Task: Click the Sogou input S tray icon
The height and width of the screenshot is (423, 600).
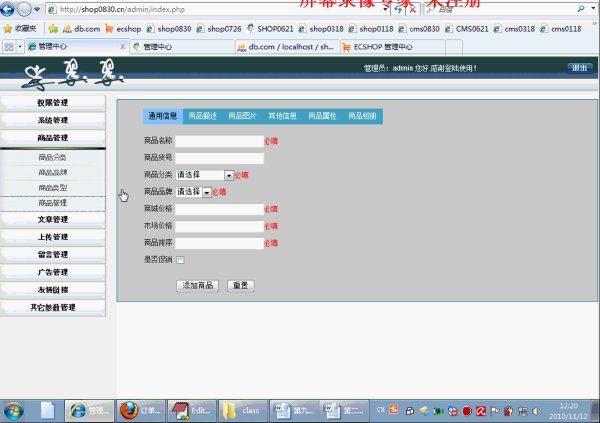Action: [x=393, y=410]
